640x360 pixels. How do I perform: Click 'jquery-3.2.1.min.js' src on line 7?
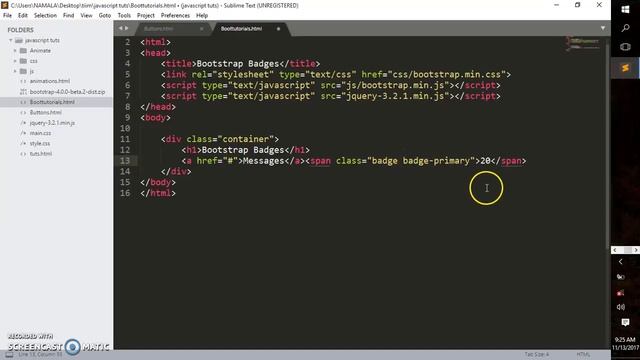395,96
